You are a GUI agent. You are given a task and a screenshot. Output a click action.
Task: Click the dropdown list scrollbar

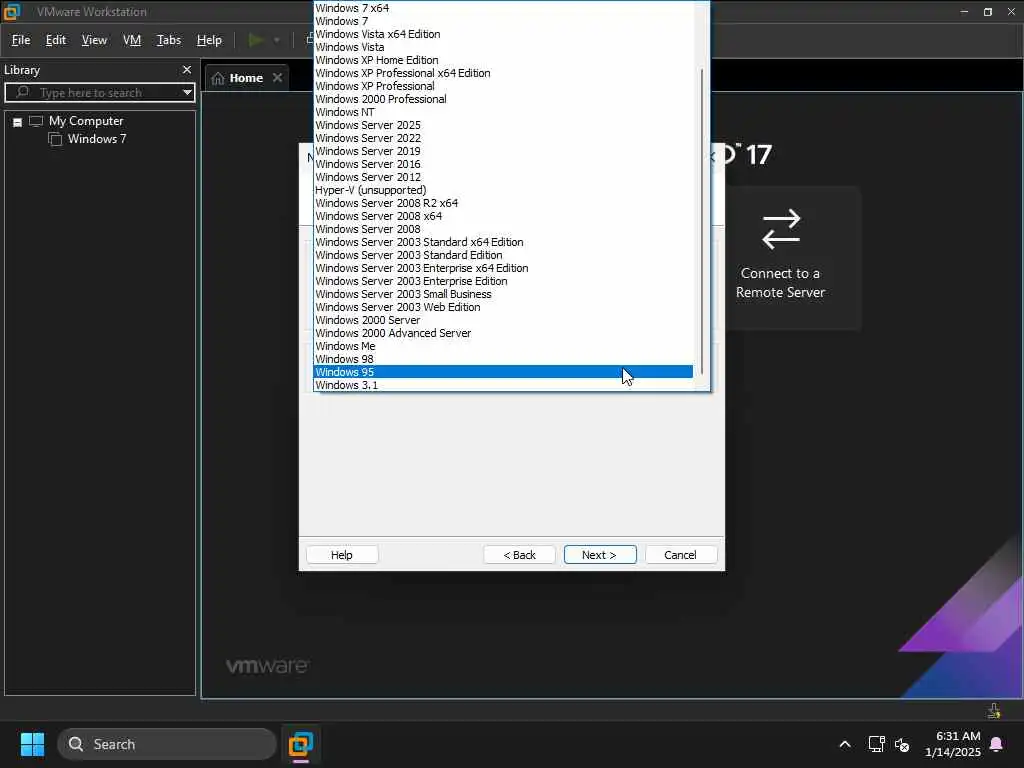[702, 221]
